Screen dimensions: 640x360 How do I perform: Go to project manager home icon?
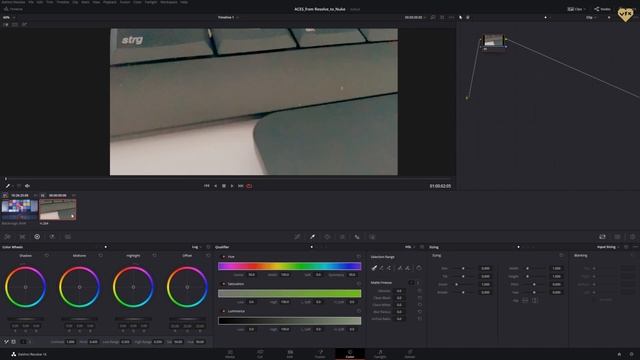click(619, 354)
